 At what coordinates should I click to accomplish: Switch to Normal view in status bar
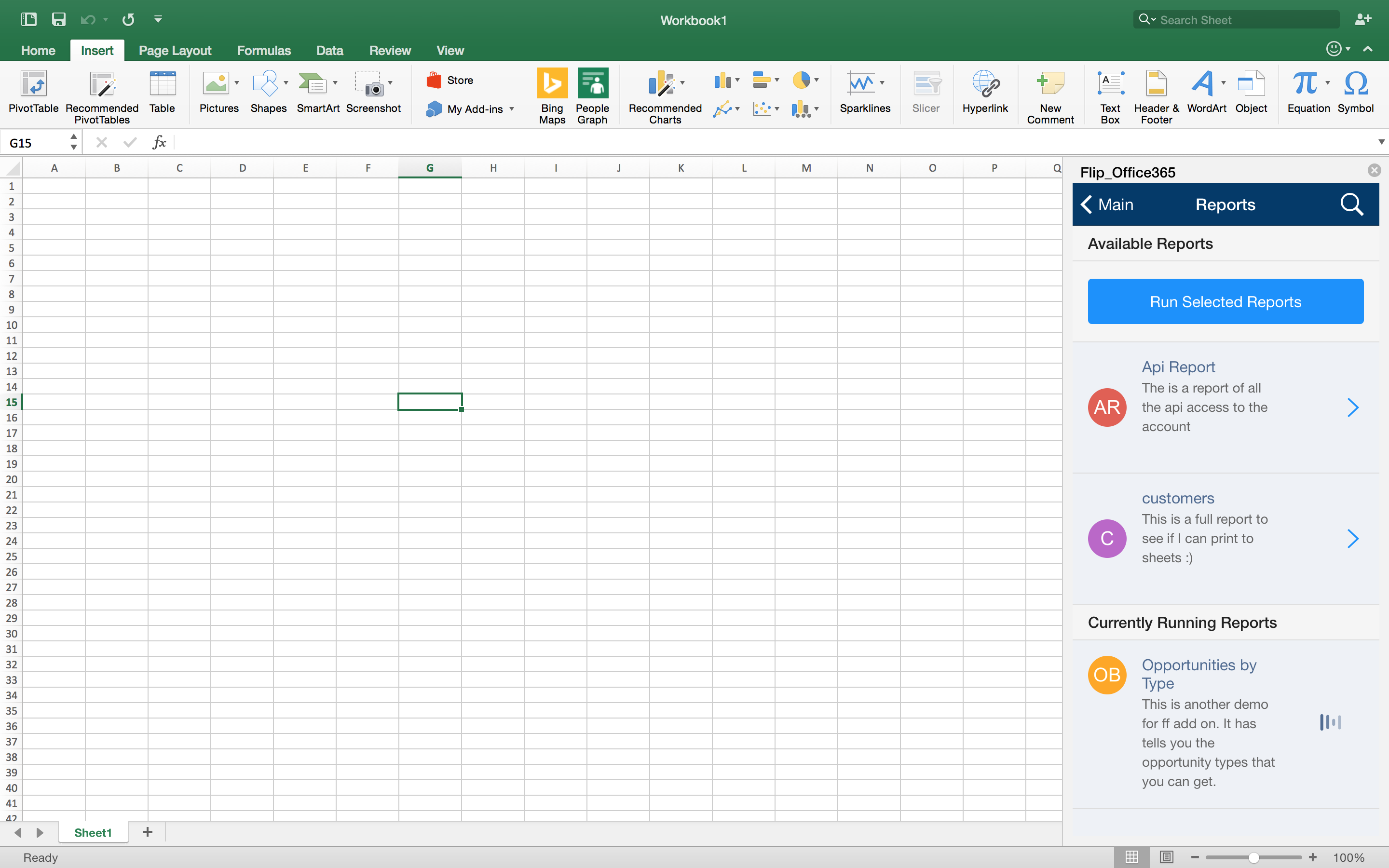[x=1131, y=856]
